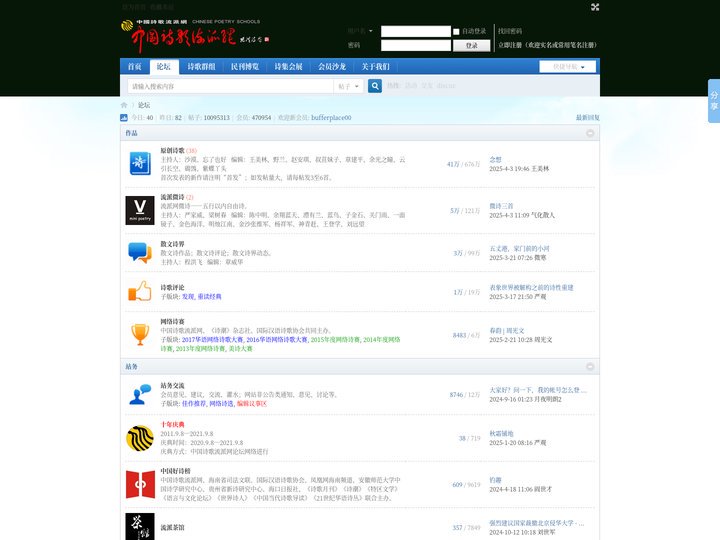This screenshot has height=540, width=720.
Task: Open the 最新回复 link
Action: (588, 118)
